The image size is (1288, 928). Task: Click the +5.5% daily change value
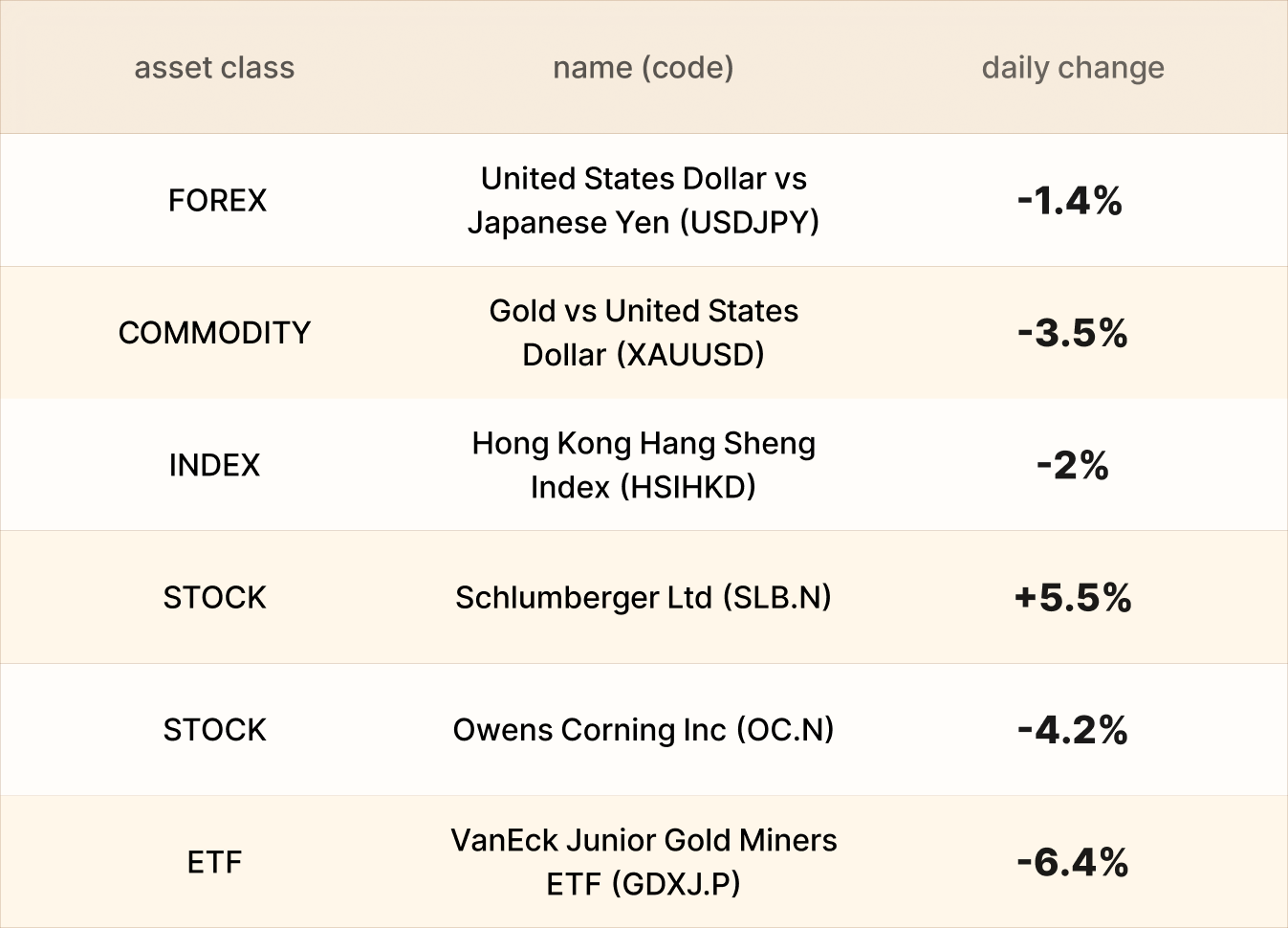[x=1073, y=597]
